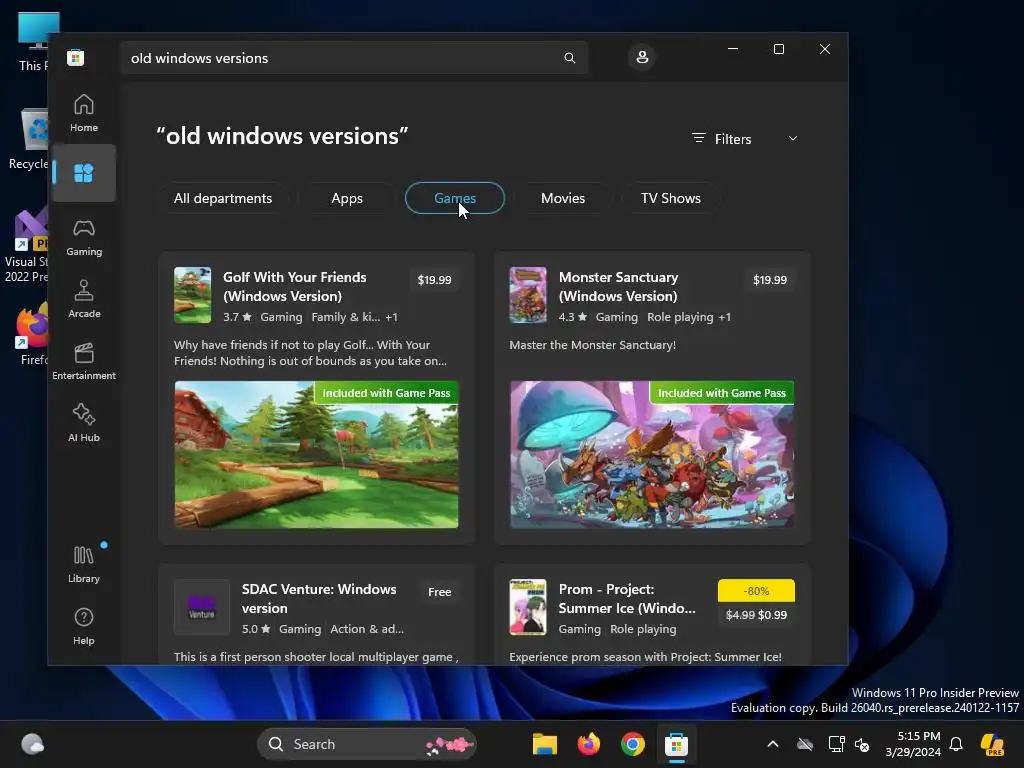Open the AI Hub section
Image resolution: width=1024 pixels, height=768 pixels.
[x=84, y=423]
